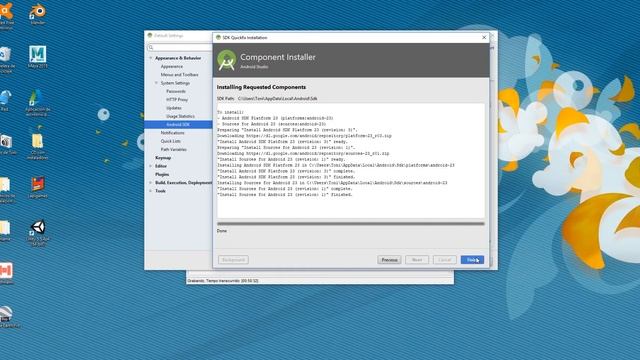
Task: Select Keymap in the settings tree
Action: coord(163,158)
